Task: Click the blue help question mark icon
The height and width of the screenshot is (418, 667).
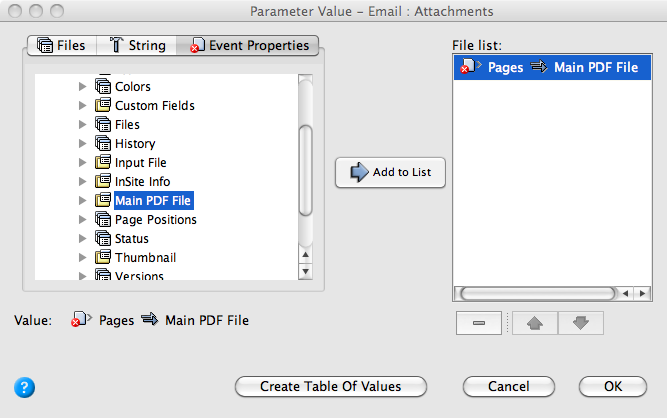Action: tap(24, 387)
